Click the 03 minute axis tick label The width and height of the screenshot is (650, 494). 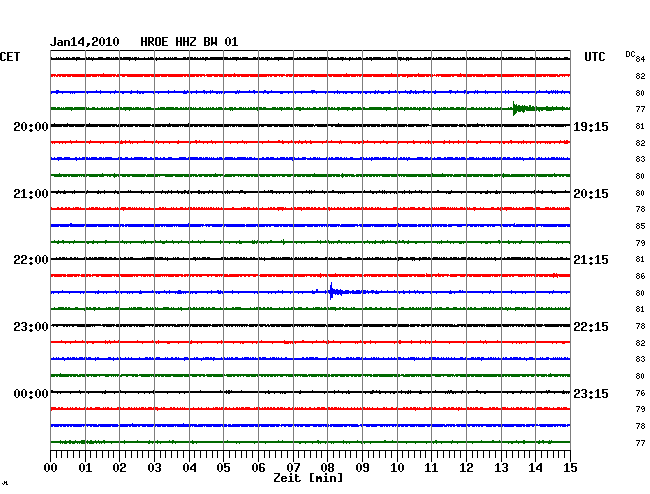[x=154, y=467]
